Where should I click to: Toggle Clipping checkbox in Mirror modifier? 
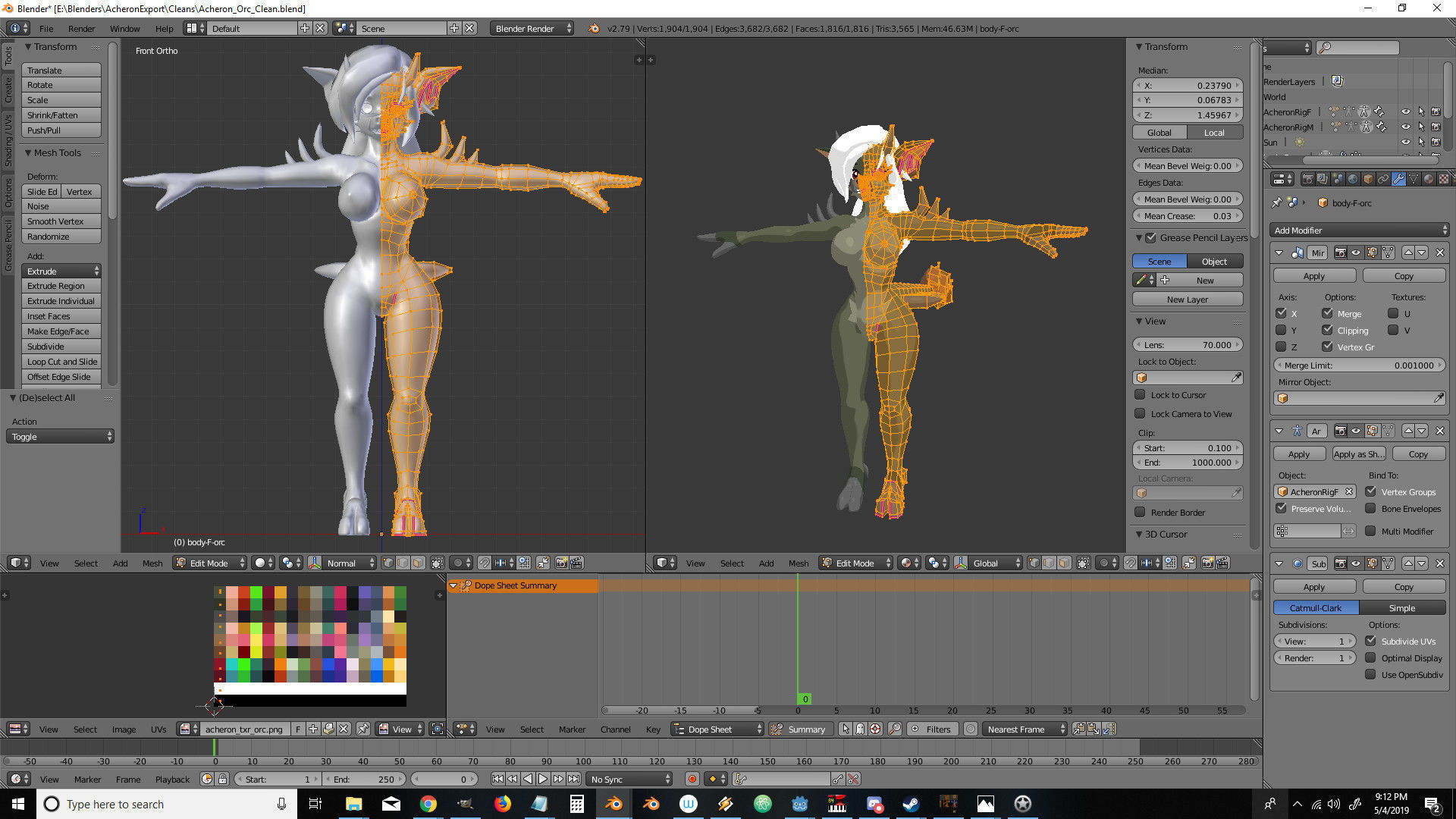(x=1327, y=330)
